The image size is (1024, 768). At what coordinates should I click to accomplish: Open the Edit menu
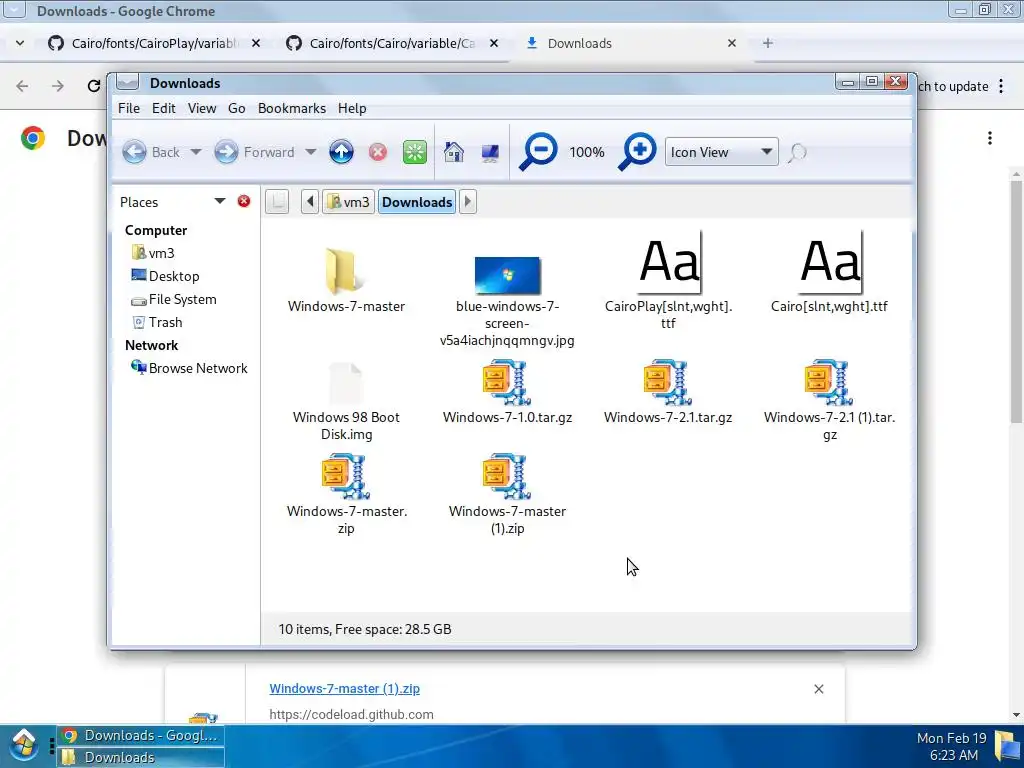163,108
